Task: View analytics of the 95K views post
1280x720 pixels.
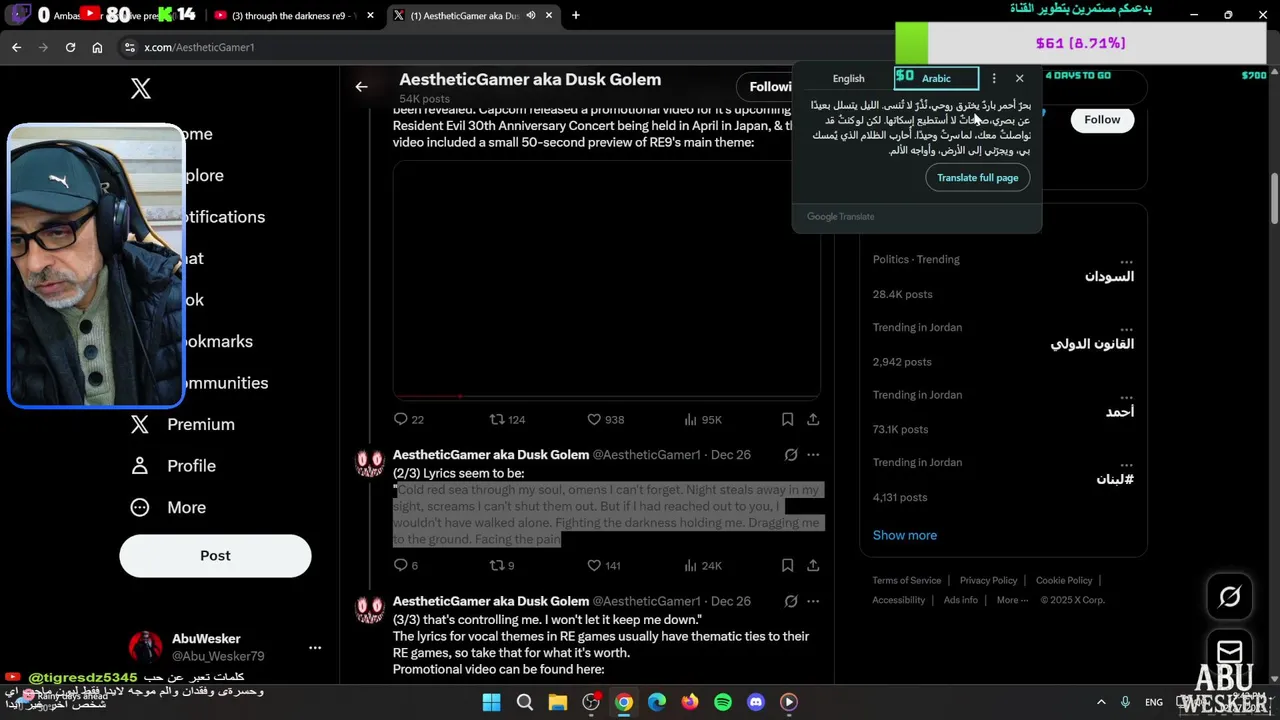Action: (x=702, y=419)
